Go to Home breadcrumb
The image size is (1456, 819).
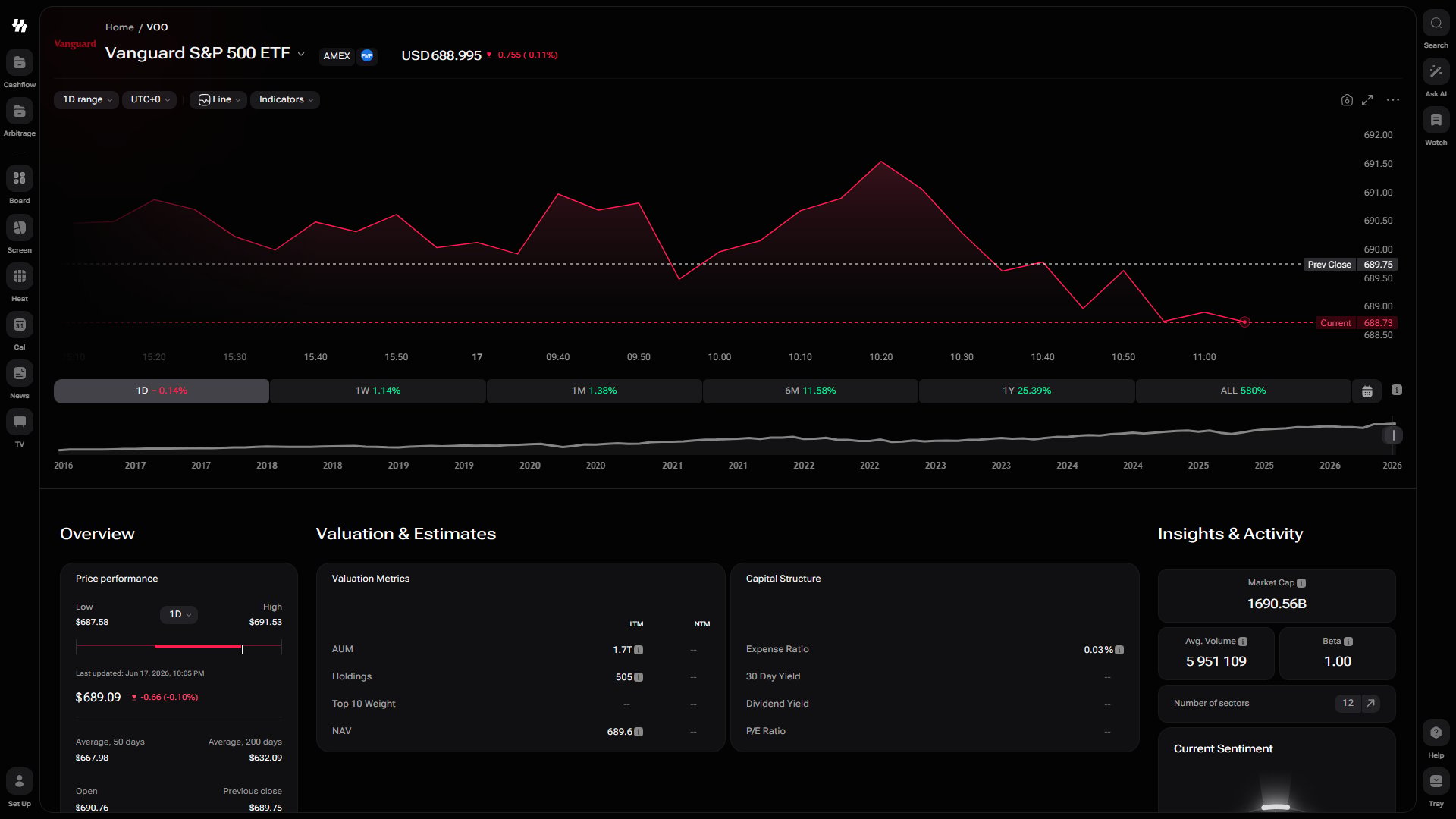click(119, 27)
